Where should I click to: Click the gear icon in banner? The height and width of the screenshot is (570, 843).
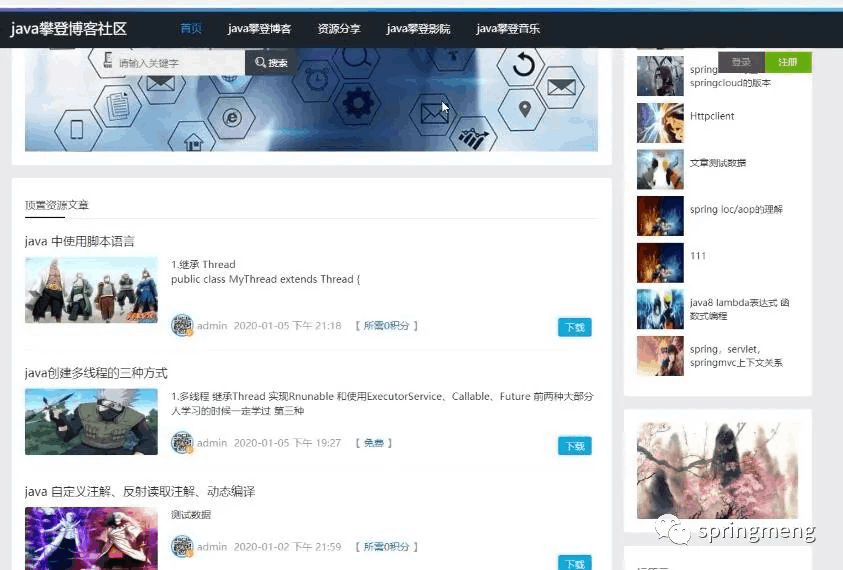[x=358, y=102]
